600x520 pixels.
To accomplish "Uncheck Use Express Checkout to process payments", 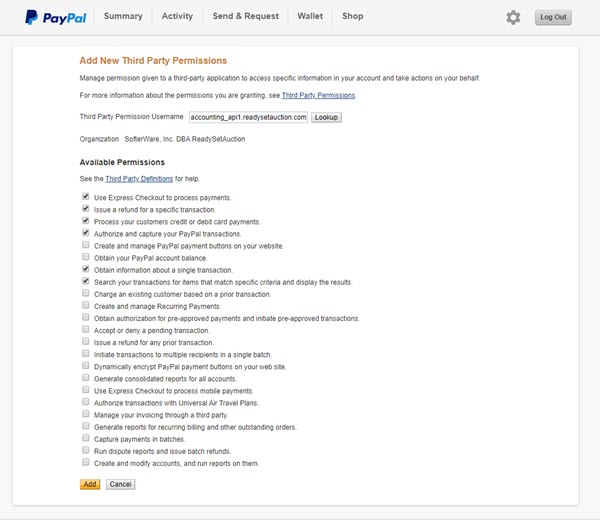I will click(86, 197).
